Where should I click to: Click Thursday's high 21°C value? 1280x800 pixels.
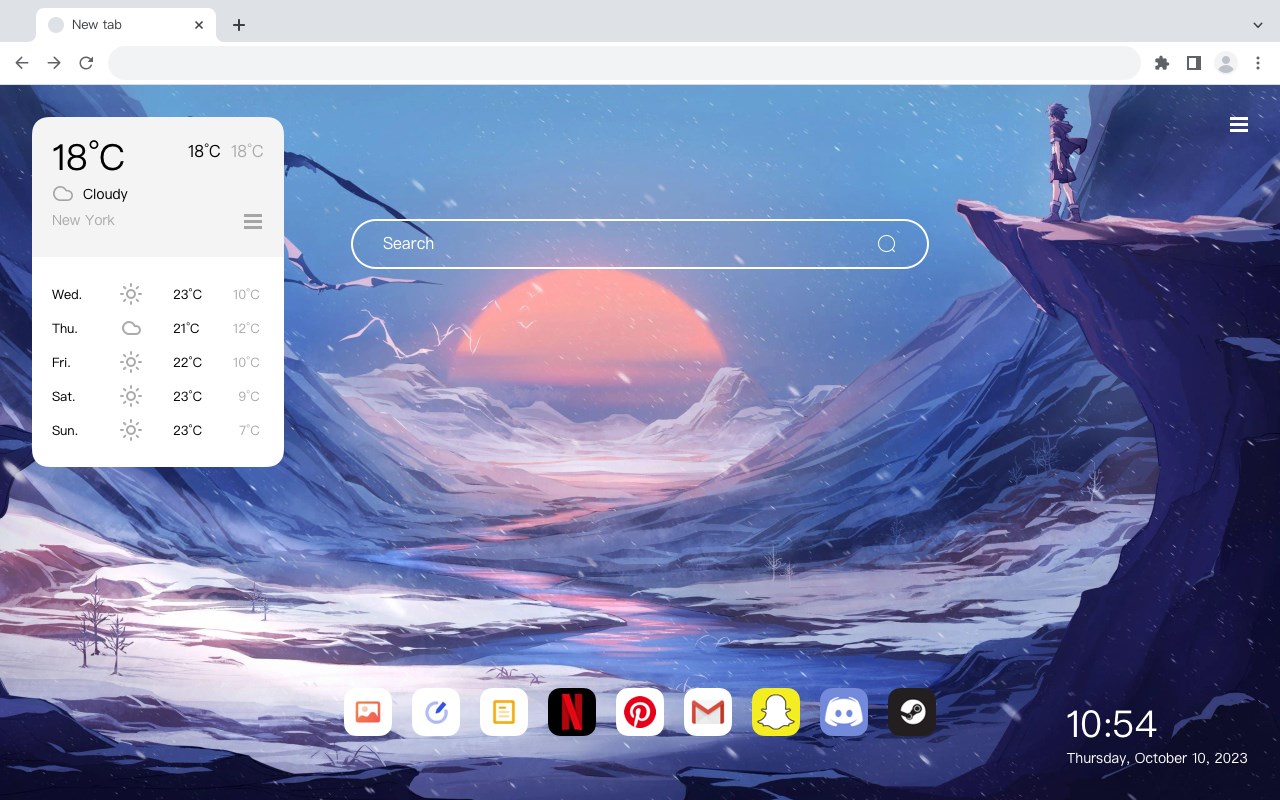point(186,328)
